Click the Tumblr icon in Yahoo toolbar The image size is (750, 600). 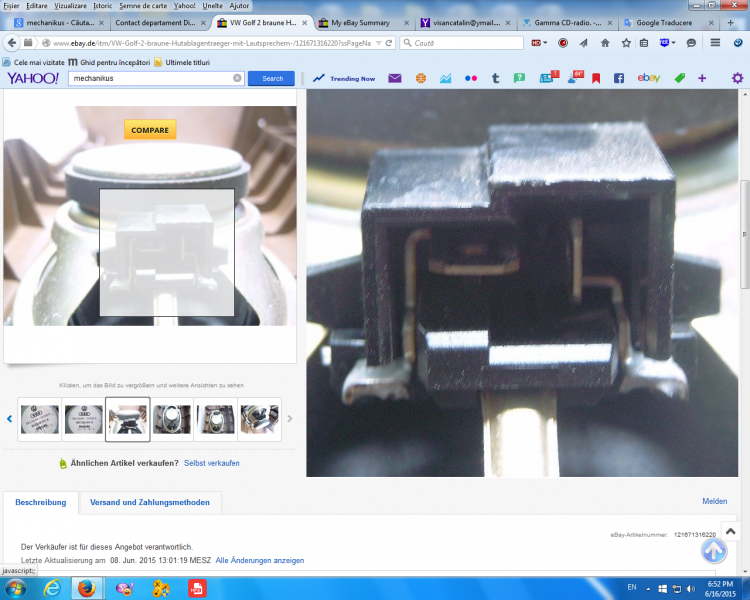pyautogui.click(x=495, y=78)
